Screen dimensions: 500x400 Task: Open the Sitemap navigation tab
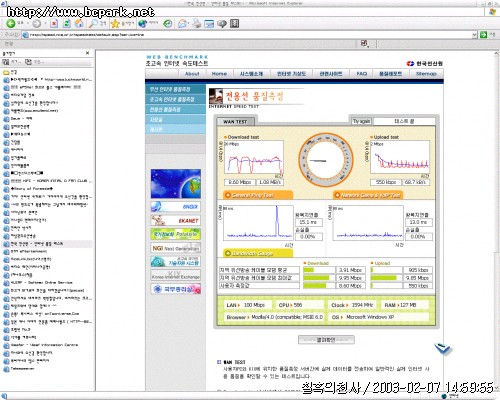[426, 74]
